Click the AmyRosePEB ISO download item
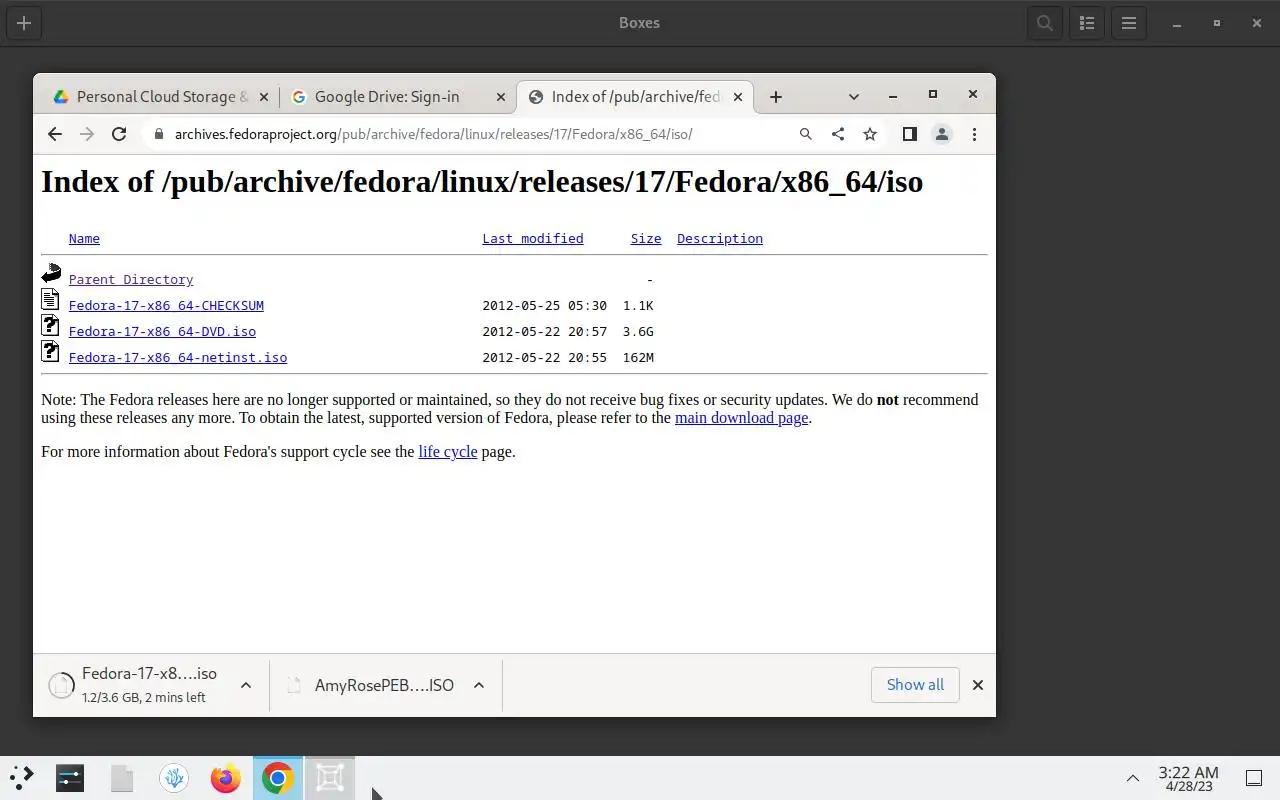 [372, 685]
